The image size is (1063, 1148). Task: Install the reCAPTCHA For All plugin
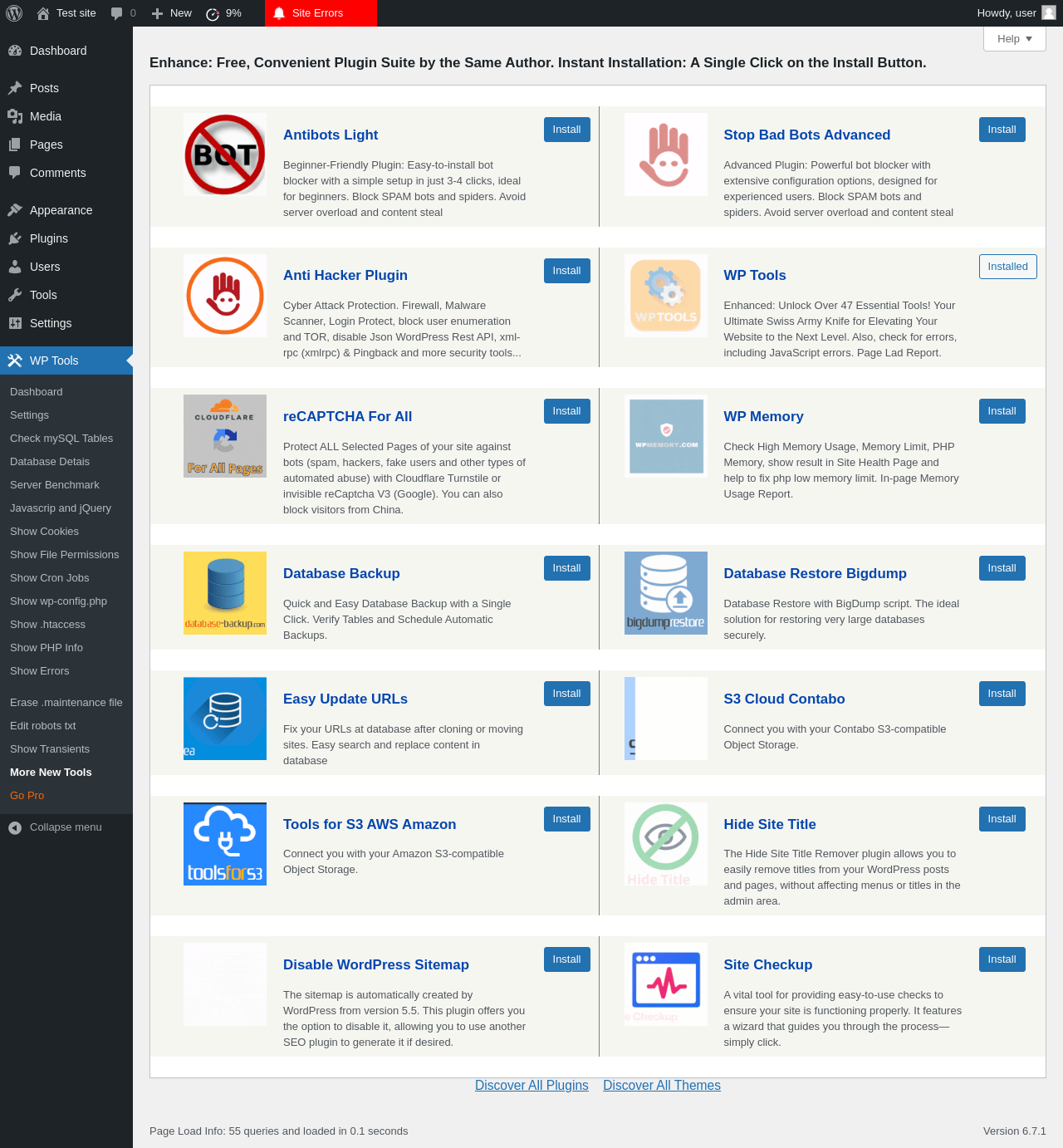[x=567, y=411]
